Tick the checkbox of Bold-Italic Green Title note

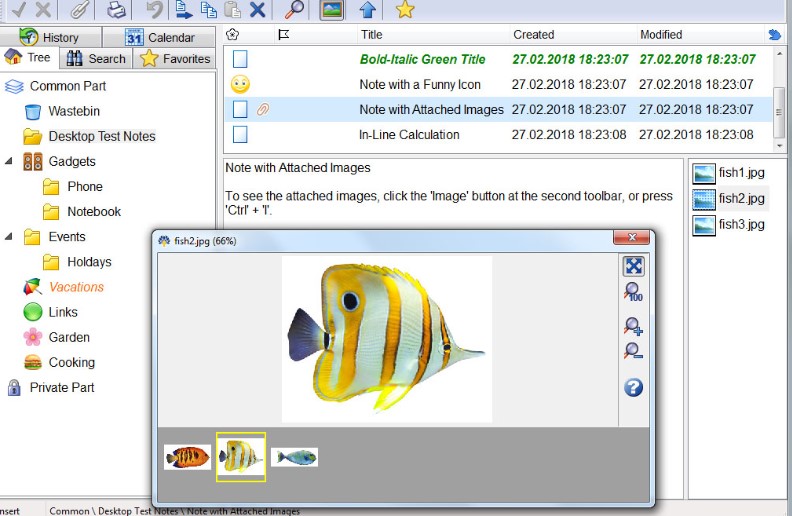pos(240,59)
